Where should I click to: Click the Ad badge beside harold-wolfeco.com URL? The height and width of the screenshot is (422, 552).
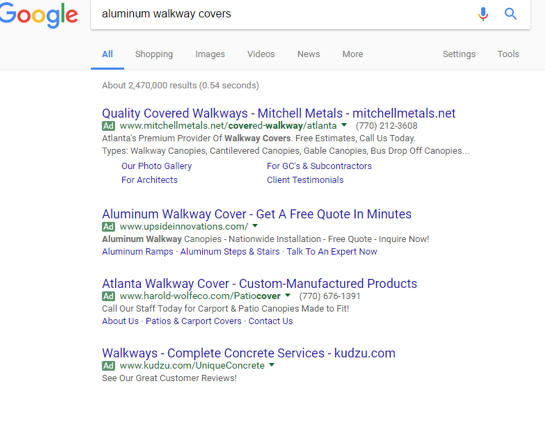coord(108,296)
